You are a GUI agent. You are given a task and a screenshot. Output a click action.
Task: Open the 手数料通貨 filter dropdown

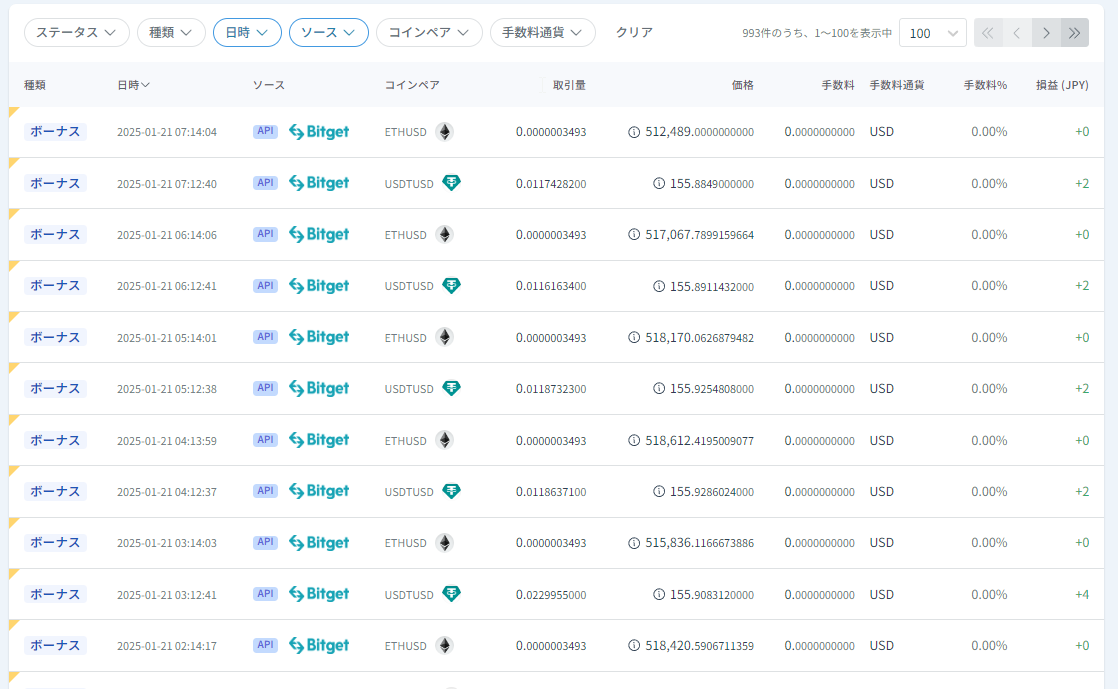pos(543,33)
